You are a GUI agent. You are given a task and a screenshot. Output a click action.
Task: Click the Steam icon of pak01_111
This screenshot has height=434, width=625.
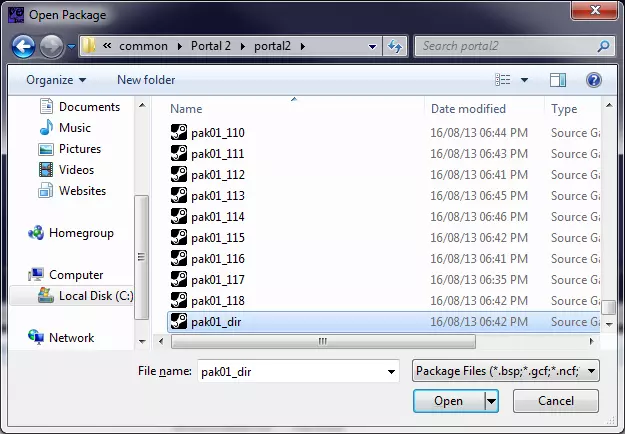coord(179,153)
